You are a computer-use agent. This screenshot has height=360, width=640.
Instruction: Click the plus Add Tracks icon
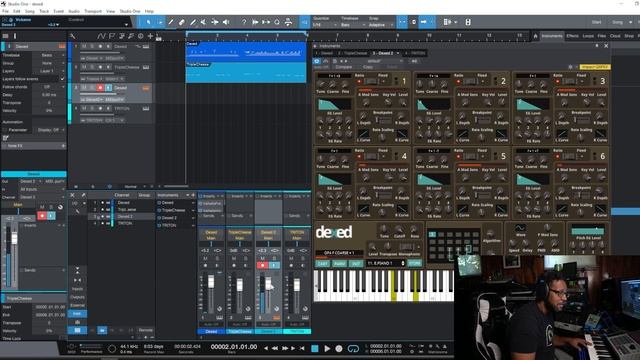[150, 36]
